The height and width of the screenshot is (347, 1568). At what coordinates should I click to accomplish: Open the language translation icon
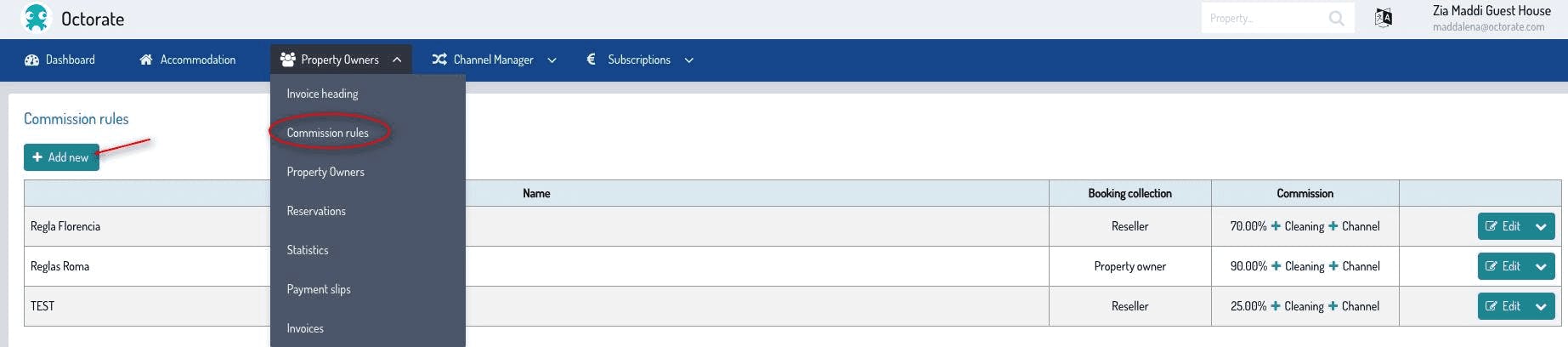coord(1384,18)
